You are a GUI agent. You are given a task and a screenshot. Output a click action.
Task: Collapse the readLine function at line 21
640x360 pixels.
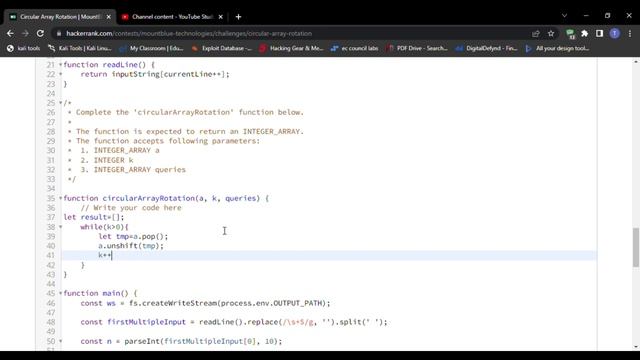point(60,64)
